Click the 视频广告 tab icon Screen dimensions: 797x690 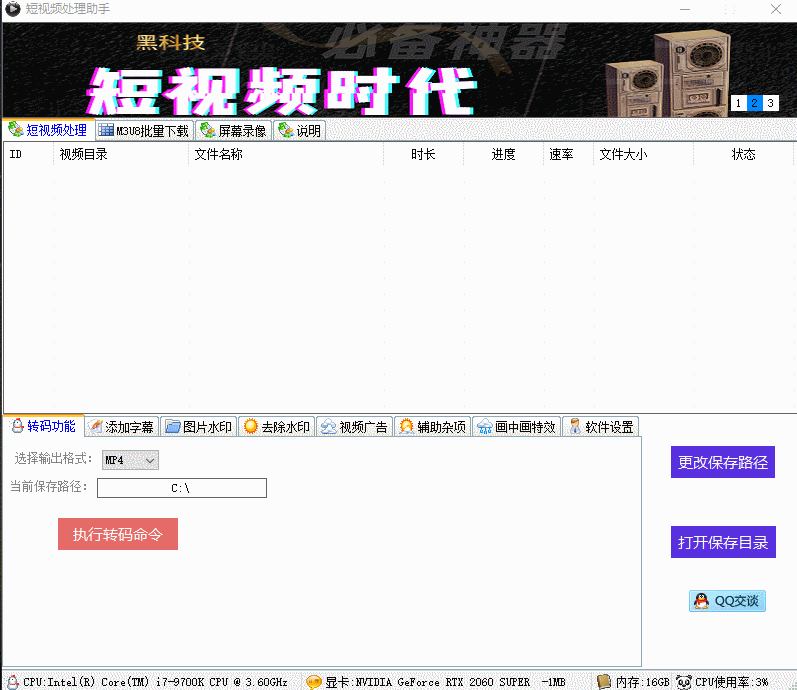pyautogui.click(x=328, y=427)
